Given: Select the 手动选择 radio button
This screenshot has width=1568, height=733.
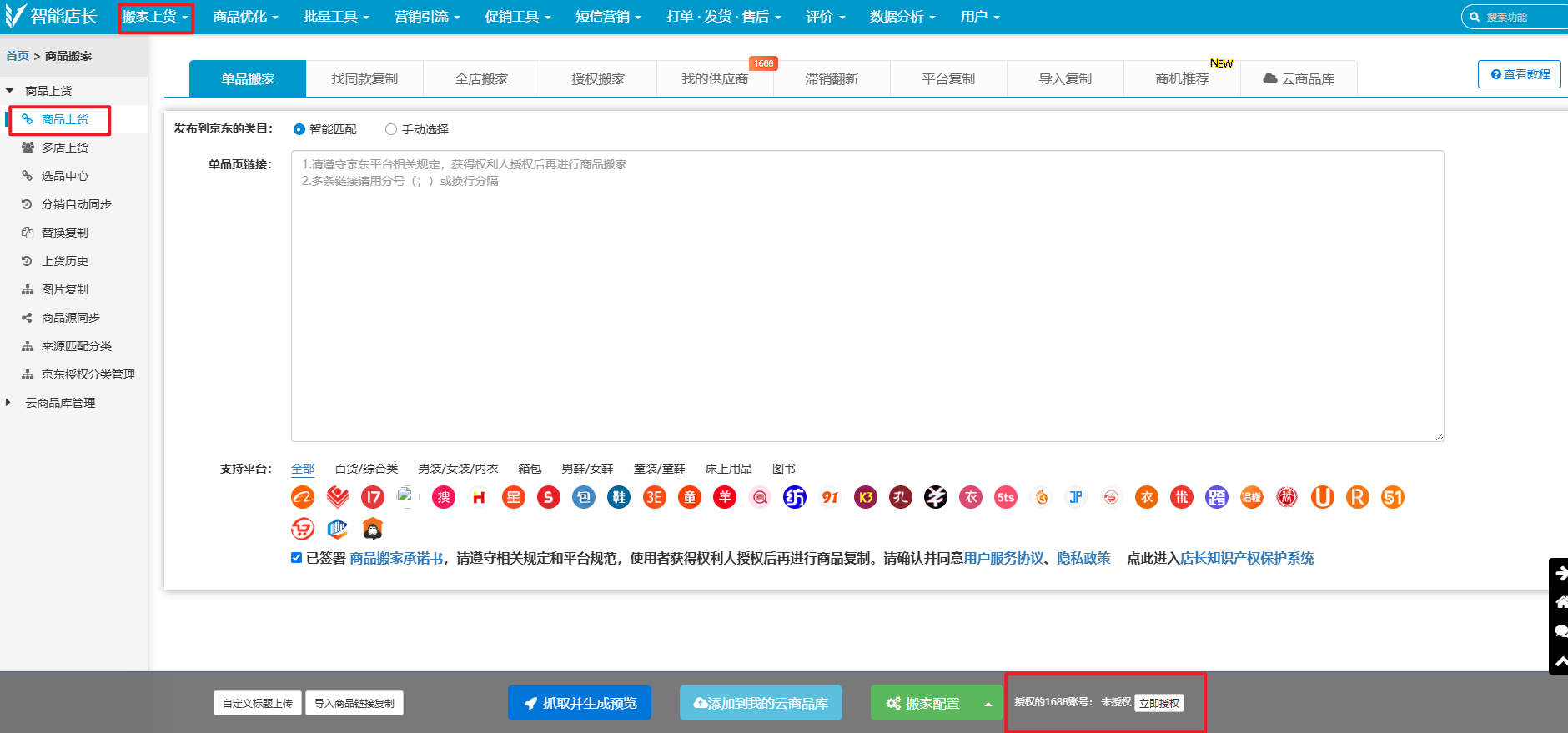Looking at the screenshot, I should click(391, 129).
